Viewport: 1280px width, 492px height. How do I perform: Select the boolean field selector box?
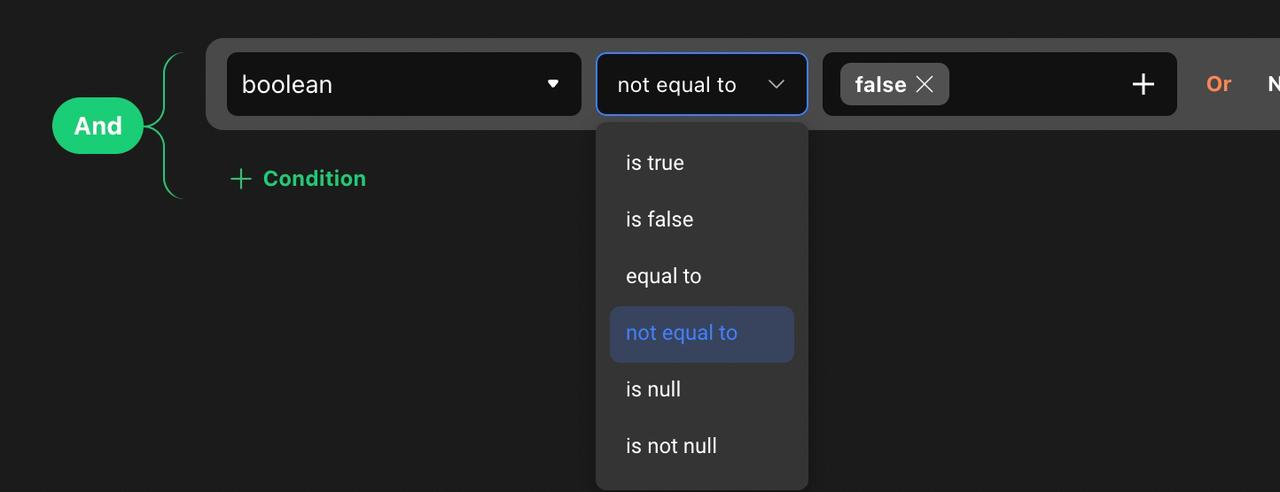point(404,84)
